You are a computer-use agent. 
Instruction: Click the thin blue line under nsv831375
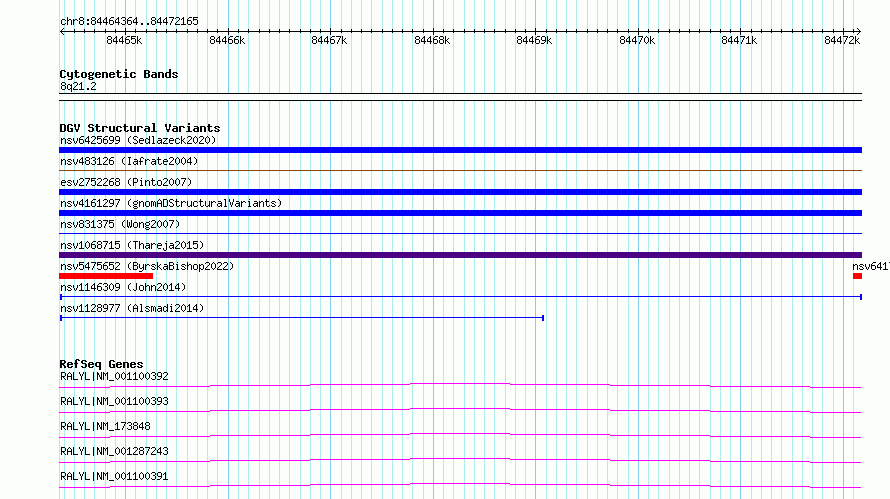pyautogui.click(x=460, y=233)
